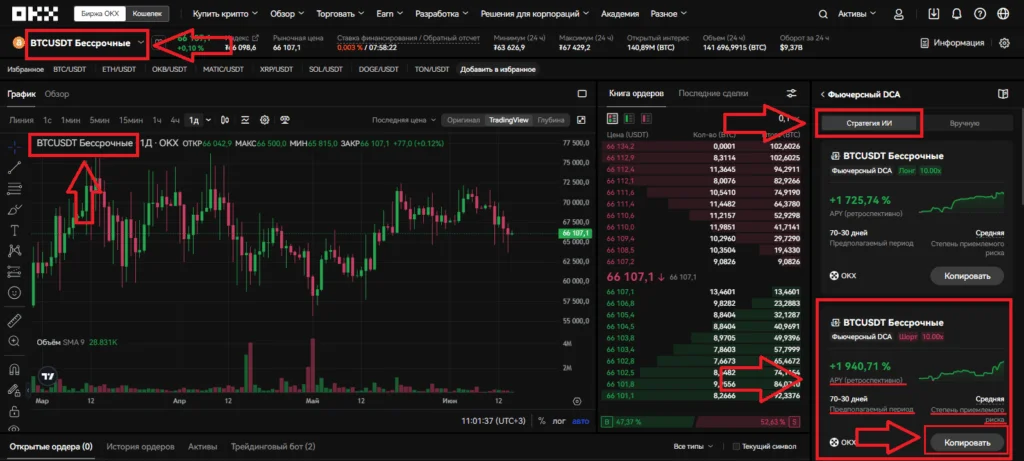The image size is (1024, 461).
Task: Copy the Лонг 10.00x DCA strategy
Action: pos(968,276)
